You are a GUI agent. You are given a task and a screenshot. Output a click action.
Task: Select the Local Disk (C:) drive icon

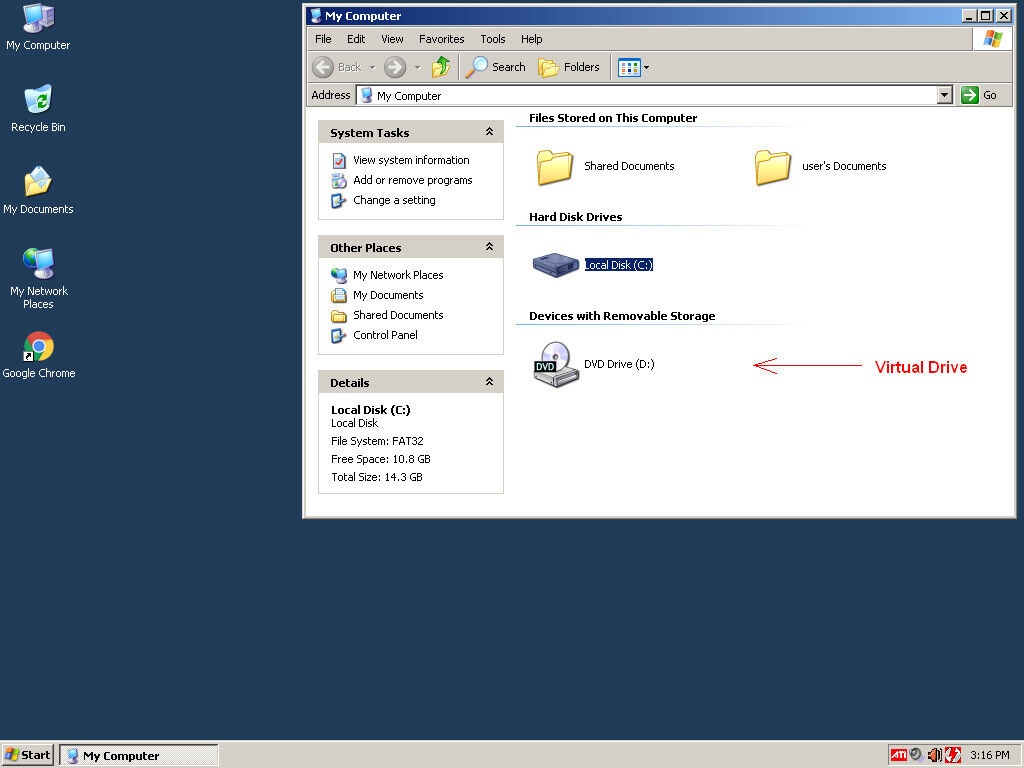[x=556, y=265]
